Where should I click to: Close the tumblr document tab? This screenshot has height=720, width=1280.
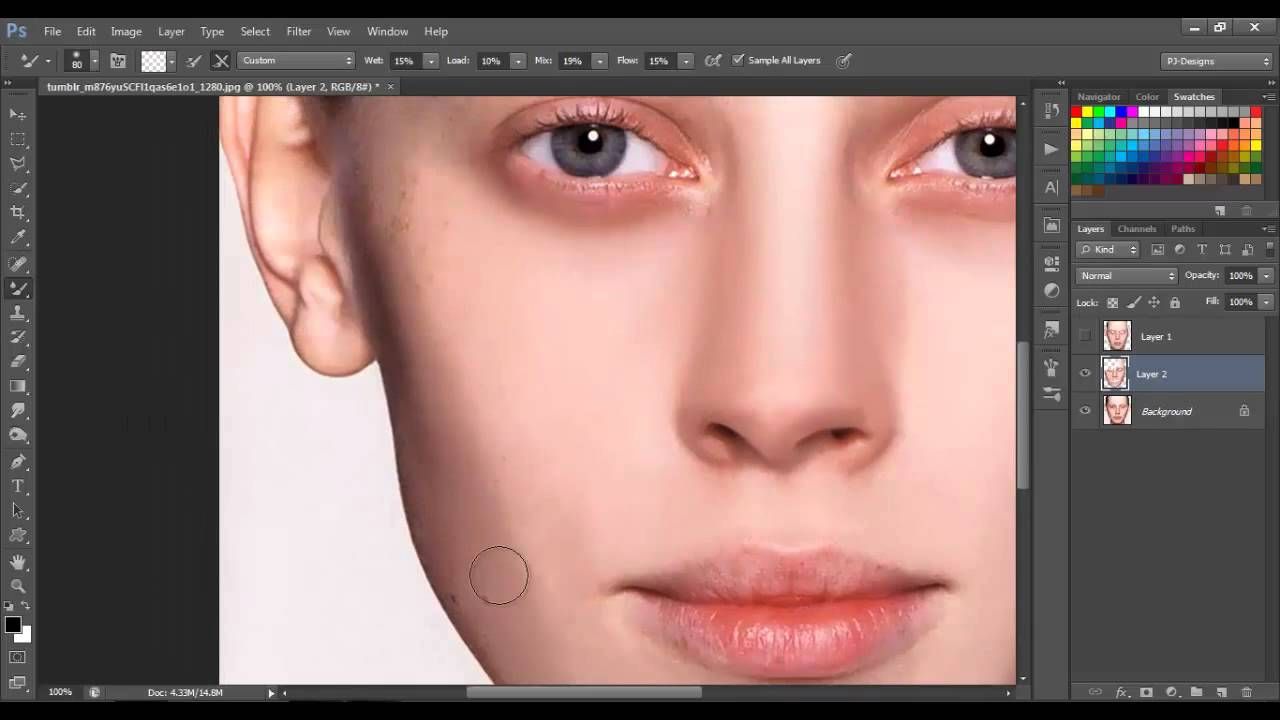[x=390, y=87]
